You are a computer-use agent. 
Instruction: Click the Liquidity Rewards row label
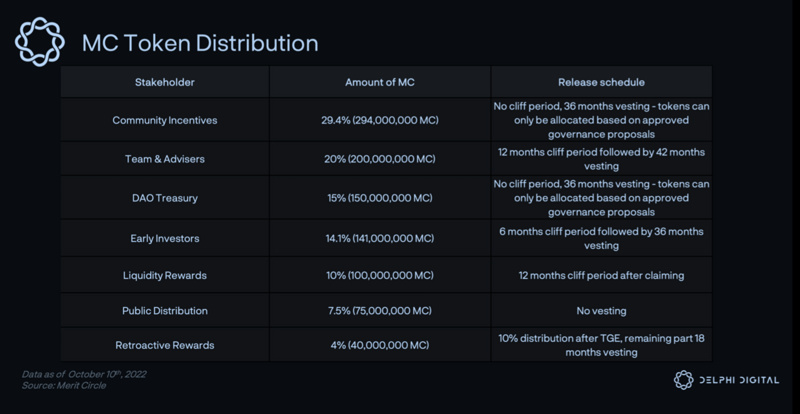pyautogui.click(x=165, y=275)
